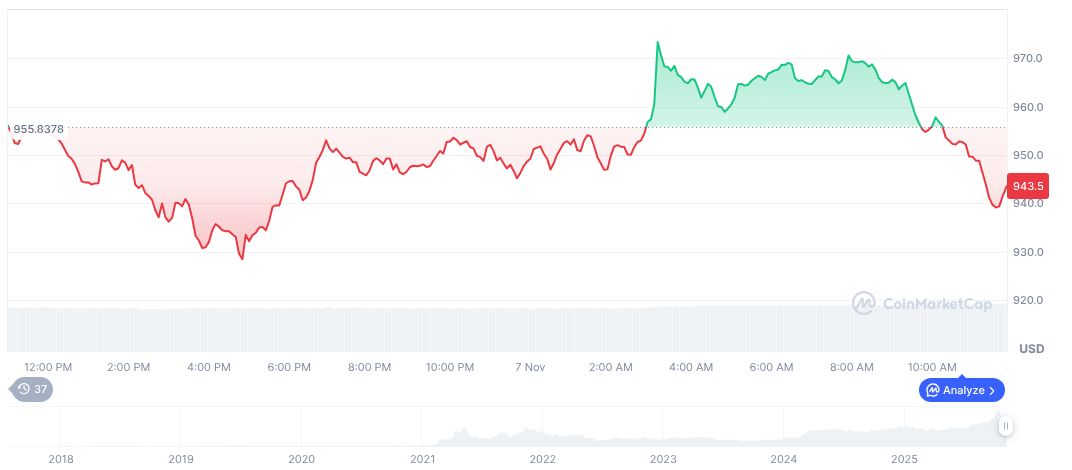
Task: Click the Analyze button's chart icon
Action: (932, 390)
